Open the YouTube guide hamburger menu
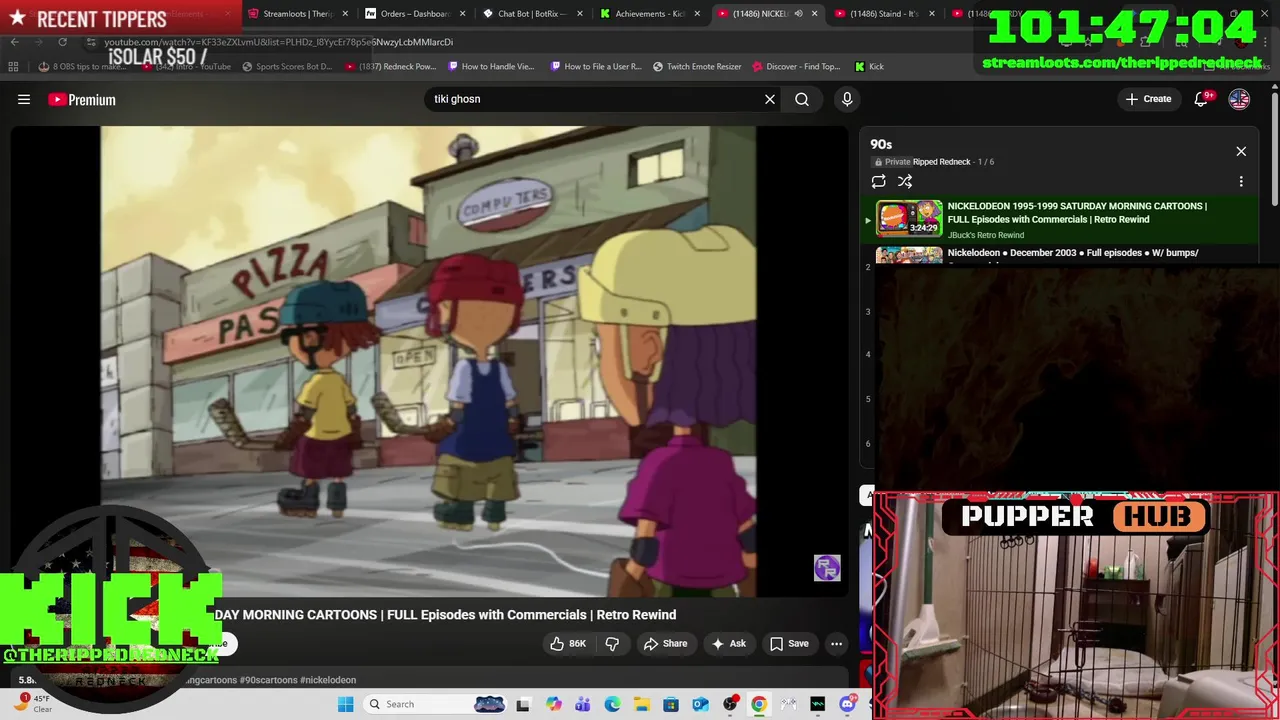The height and width of the screenshot is (720, 1280). pos(24,99)
